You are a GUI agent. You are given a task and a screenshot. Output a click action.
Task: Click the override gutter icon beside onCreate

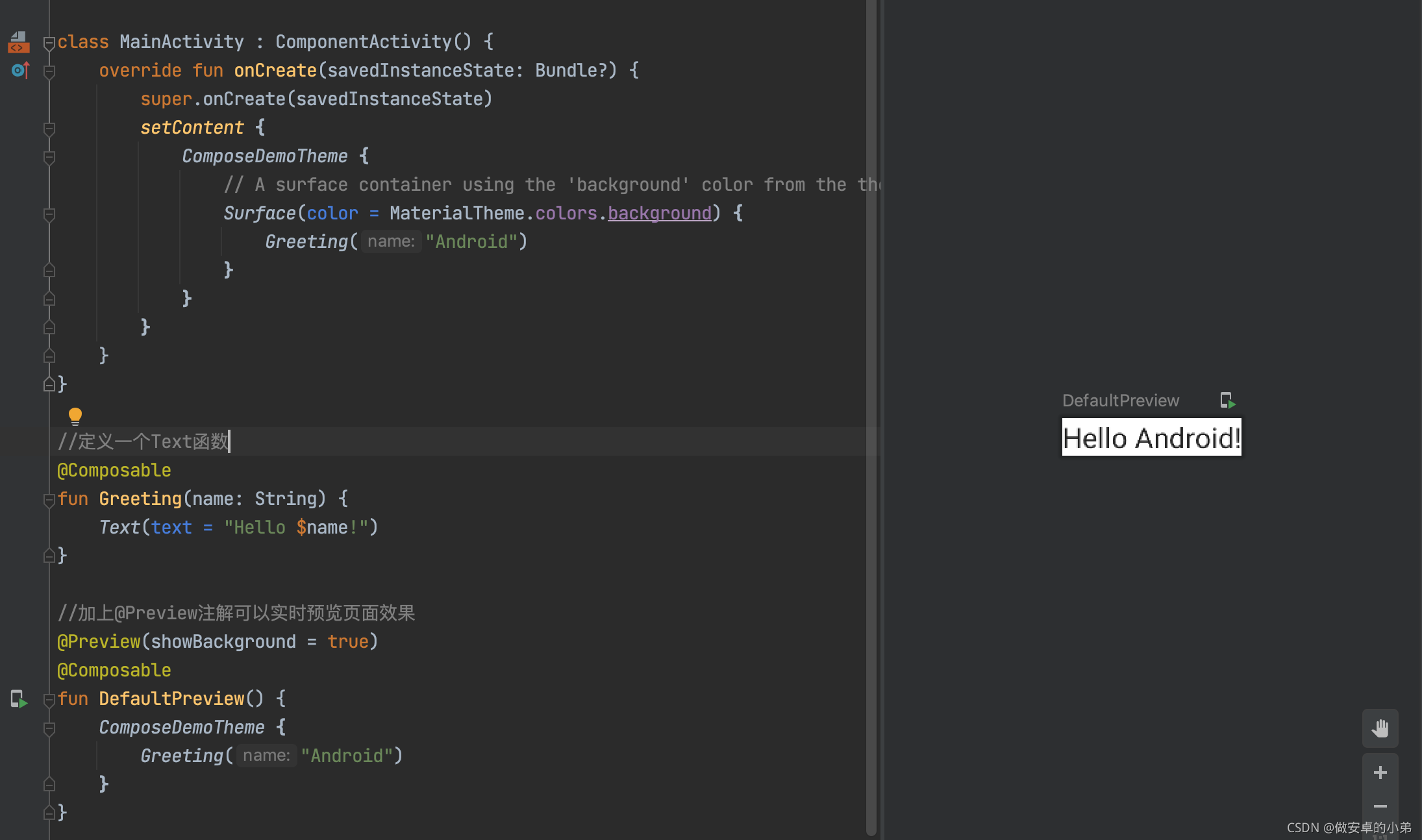pos(20,69)
